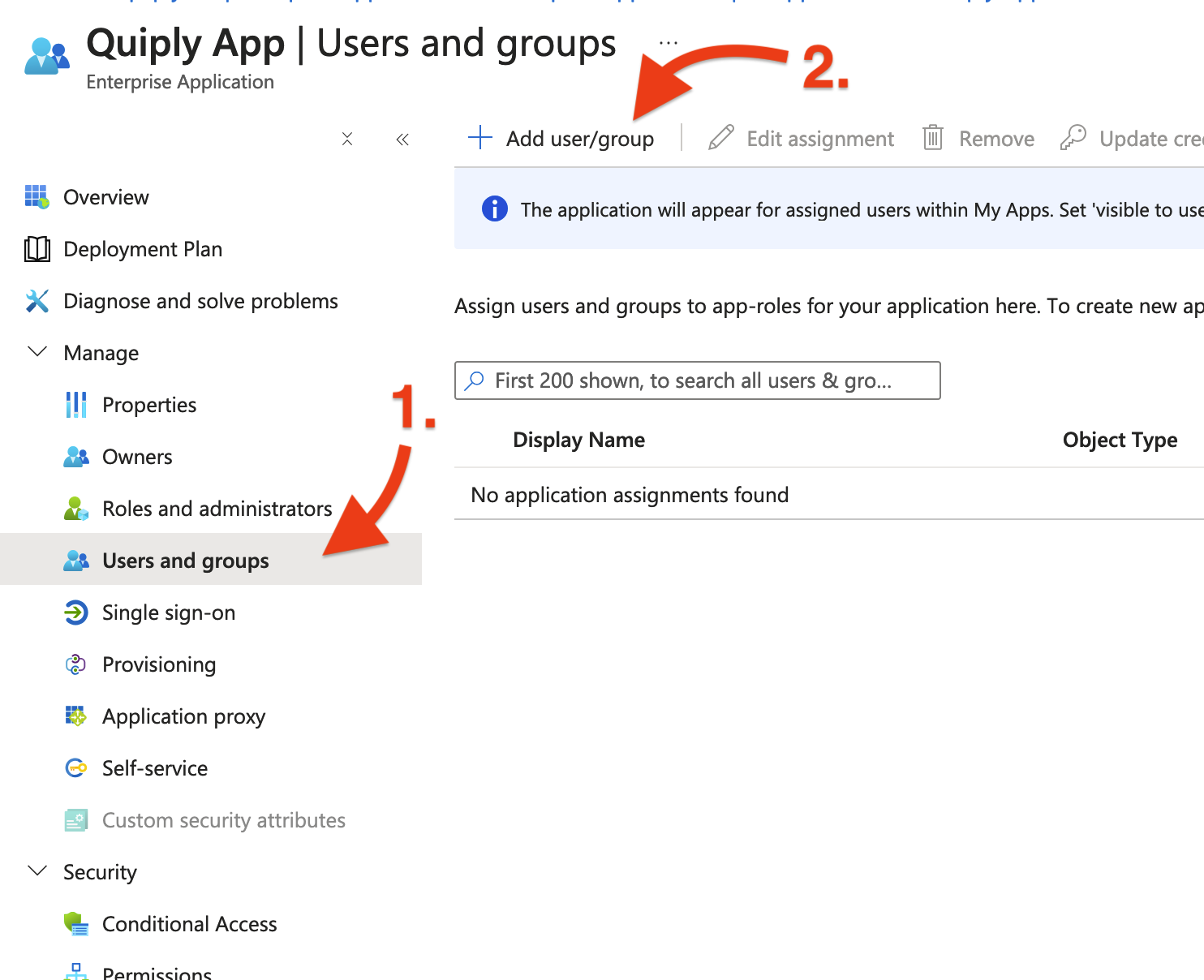Click the Application proxy icon
The image size is (1204, 980).
[76, 716]
